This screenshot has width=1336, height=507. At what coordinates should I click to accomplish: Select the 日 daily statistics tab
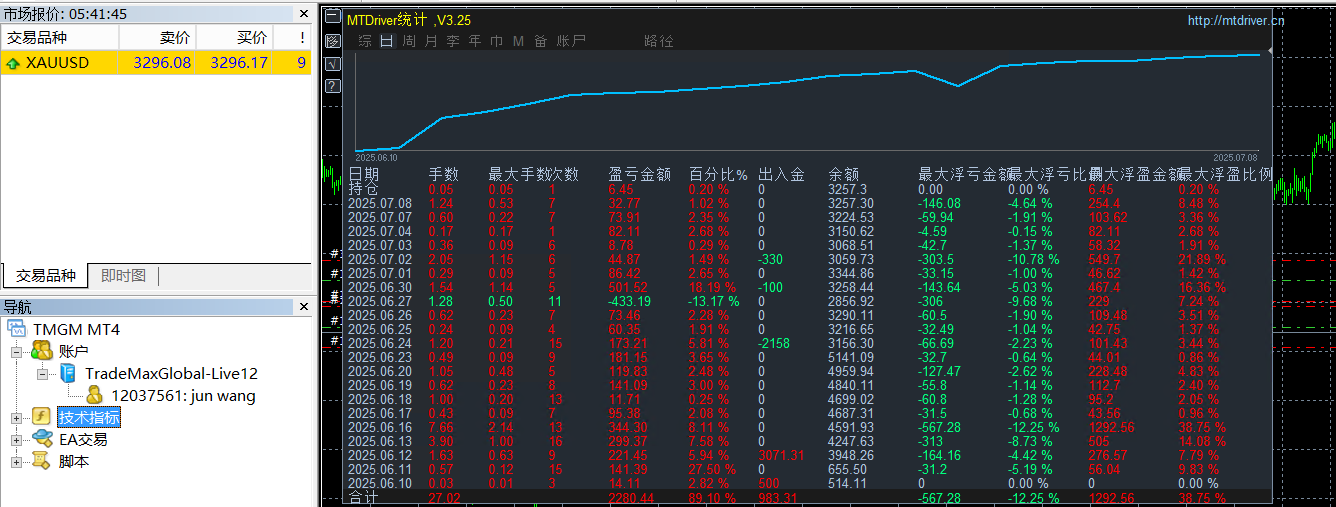387,41
